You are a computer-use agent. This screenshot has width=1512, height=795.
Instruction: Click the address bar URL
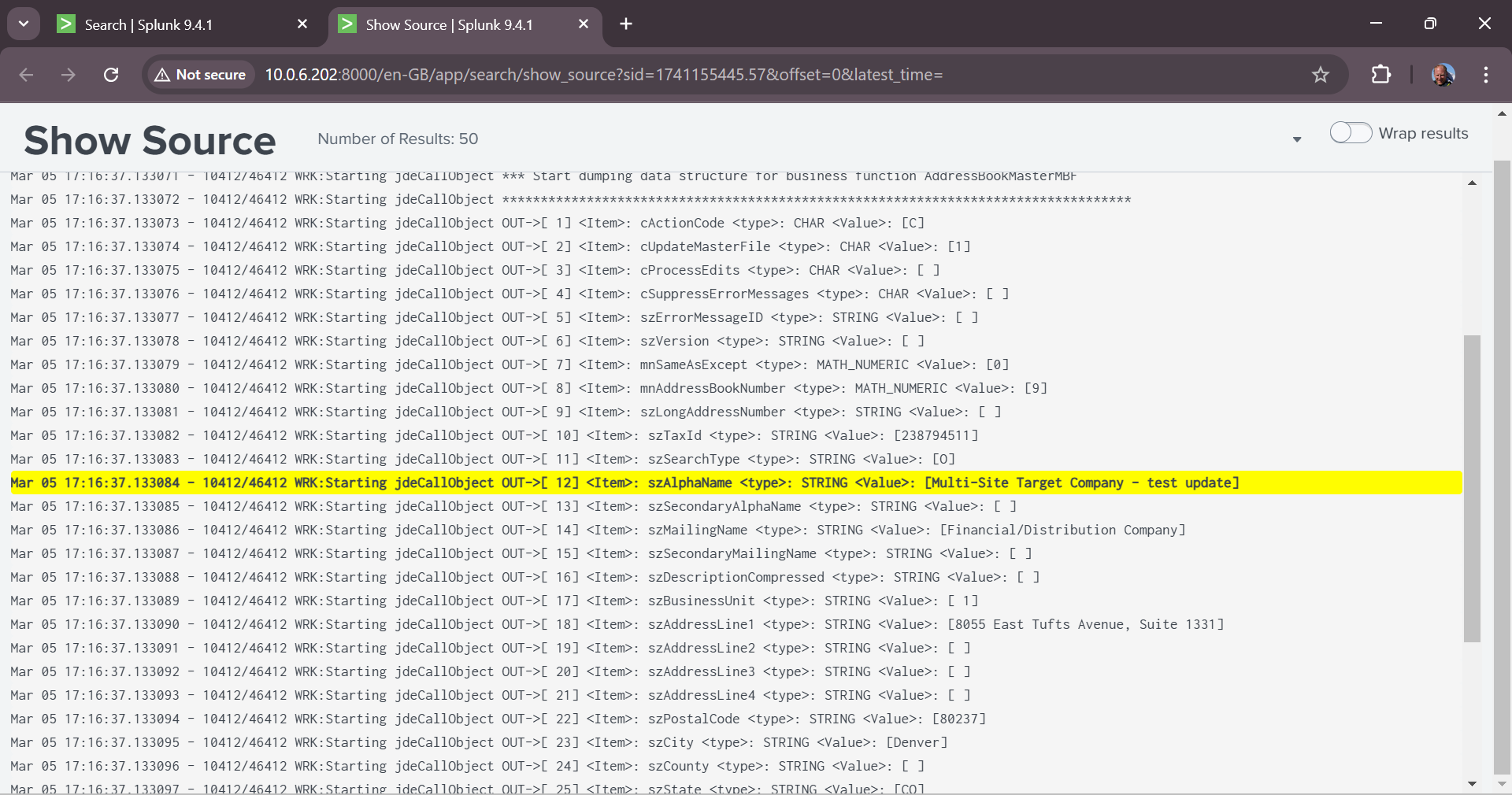tap(603, 75)
